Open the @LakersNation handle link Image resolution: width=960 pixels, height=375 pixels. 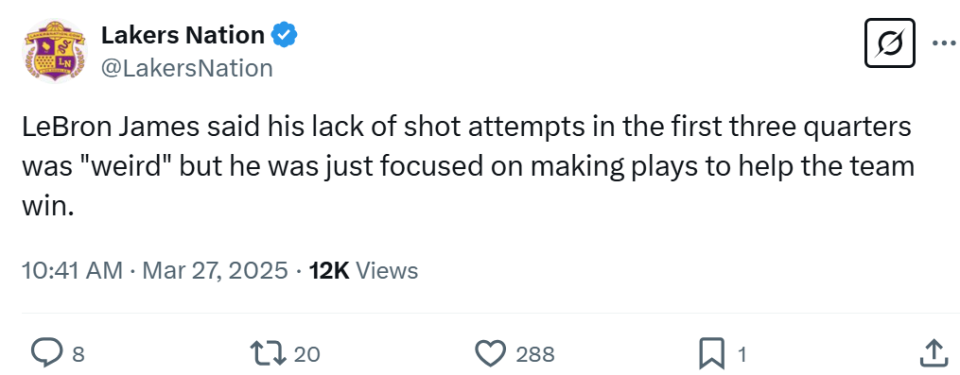pyautogui.click(x=187, y=68)
